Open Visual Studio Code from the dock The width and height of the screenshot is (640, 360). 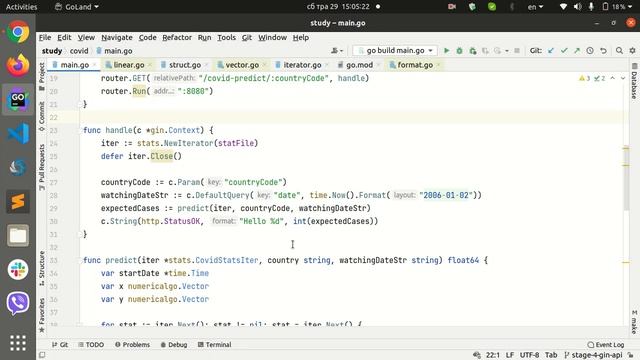(x=18, y=133)
